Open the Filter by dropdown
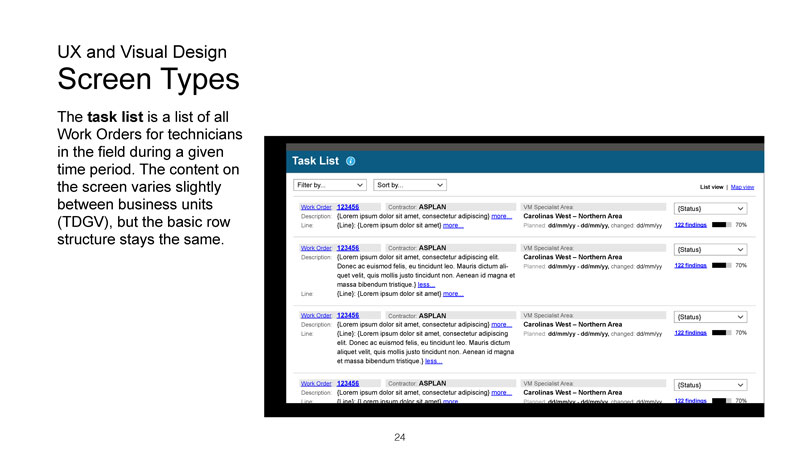This screenshot has height=450, width=800. coord(329,185)
